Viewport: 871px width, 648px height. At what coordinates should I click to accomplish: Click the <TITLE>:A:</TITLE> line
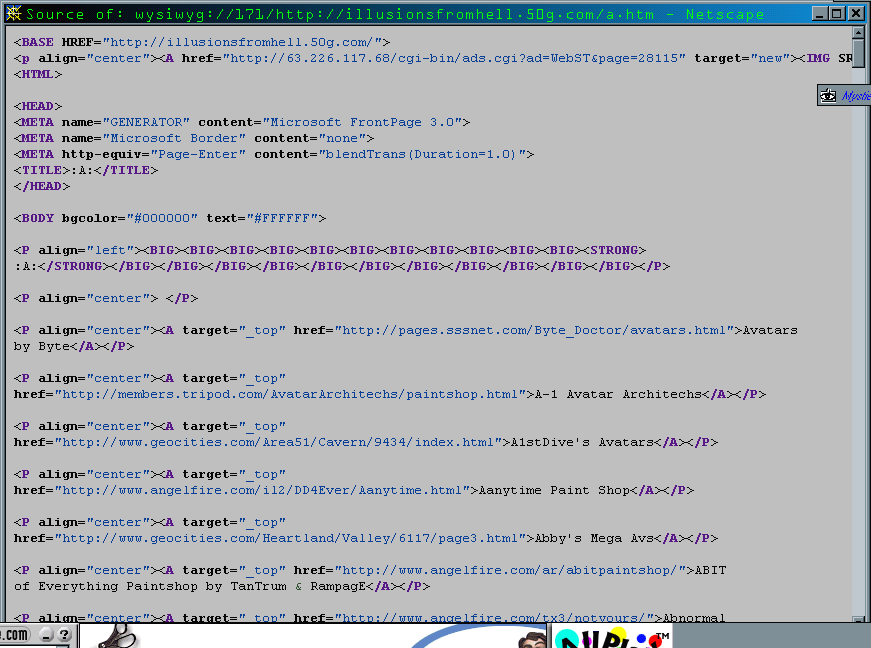(x=86, y=170)
